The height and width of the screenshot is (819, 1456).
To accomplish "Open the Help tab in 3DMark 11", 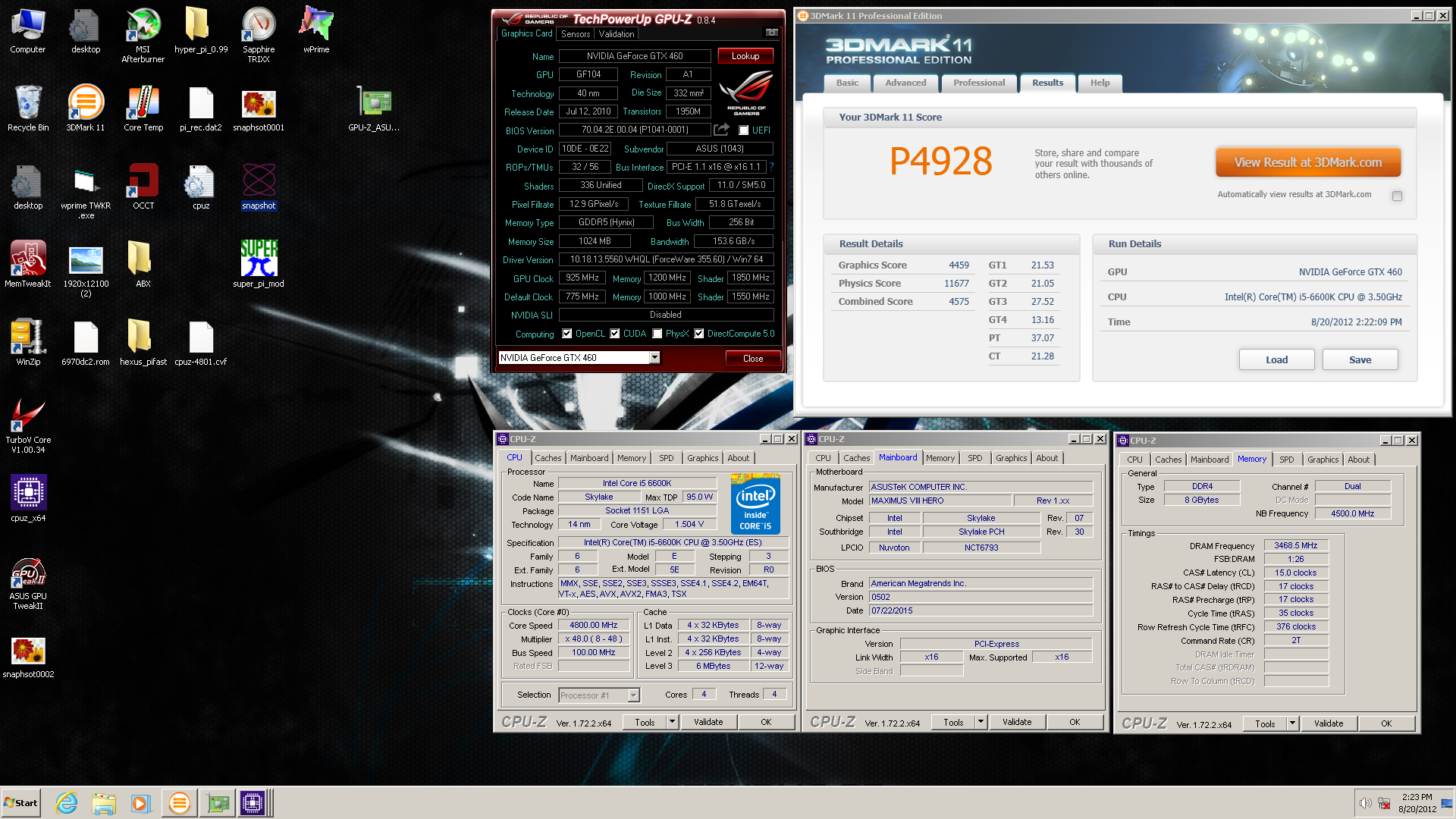I will pyautogui.click(x=1100, y=83).
